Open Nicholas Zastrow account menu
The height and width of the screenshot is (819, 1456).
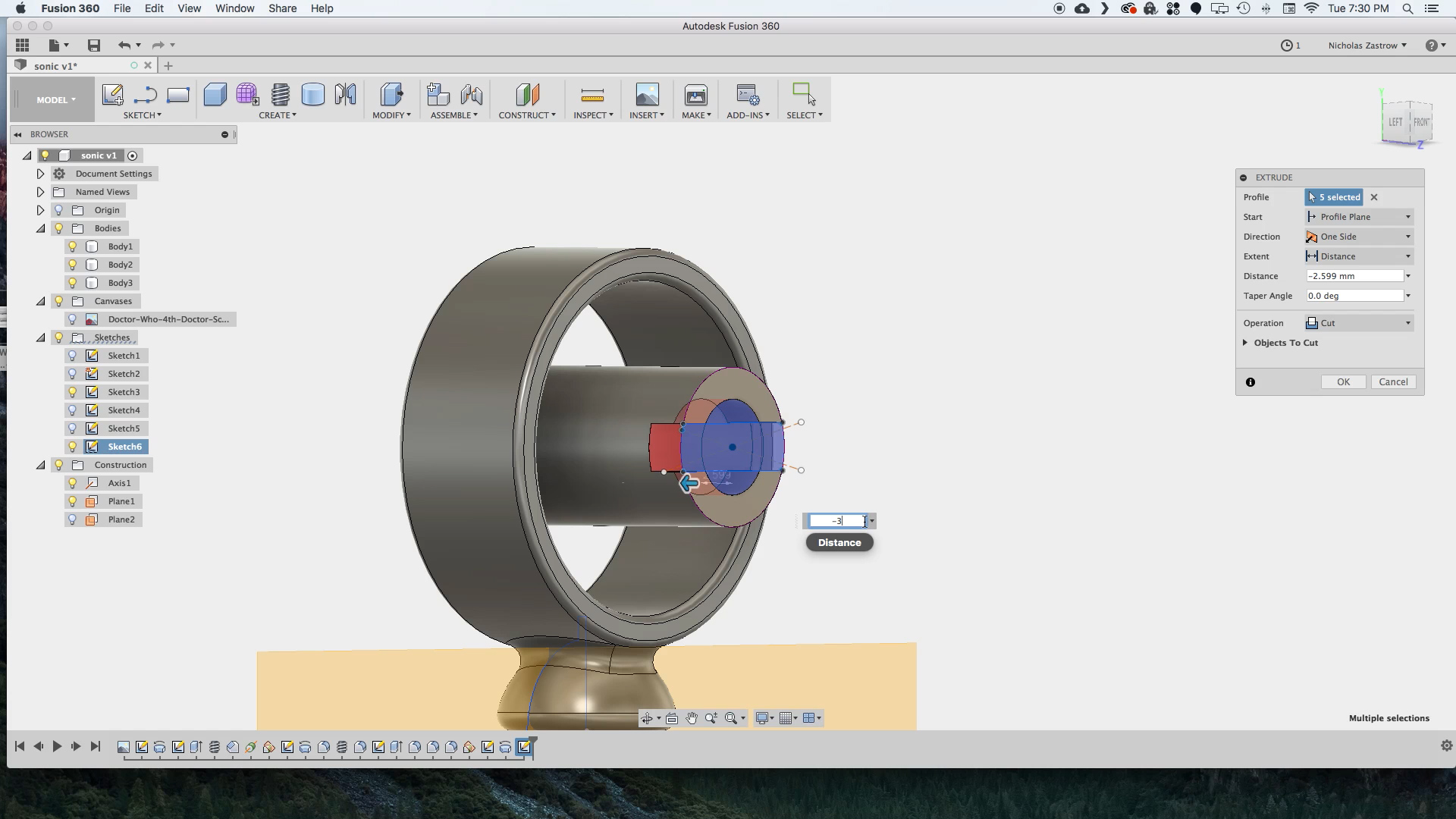1367,45
